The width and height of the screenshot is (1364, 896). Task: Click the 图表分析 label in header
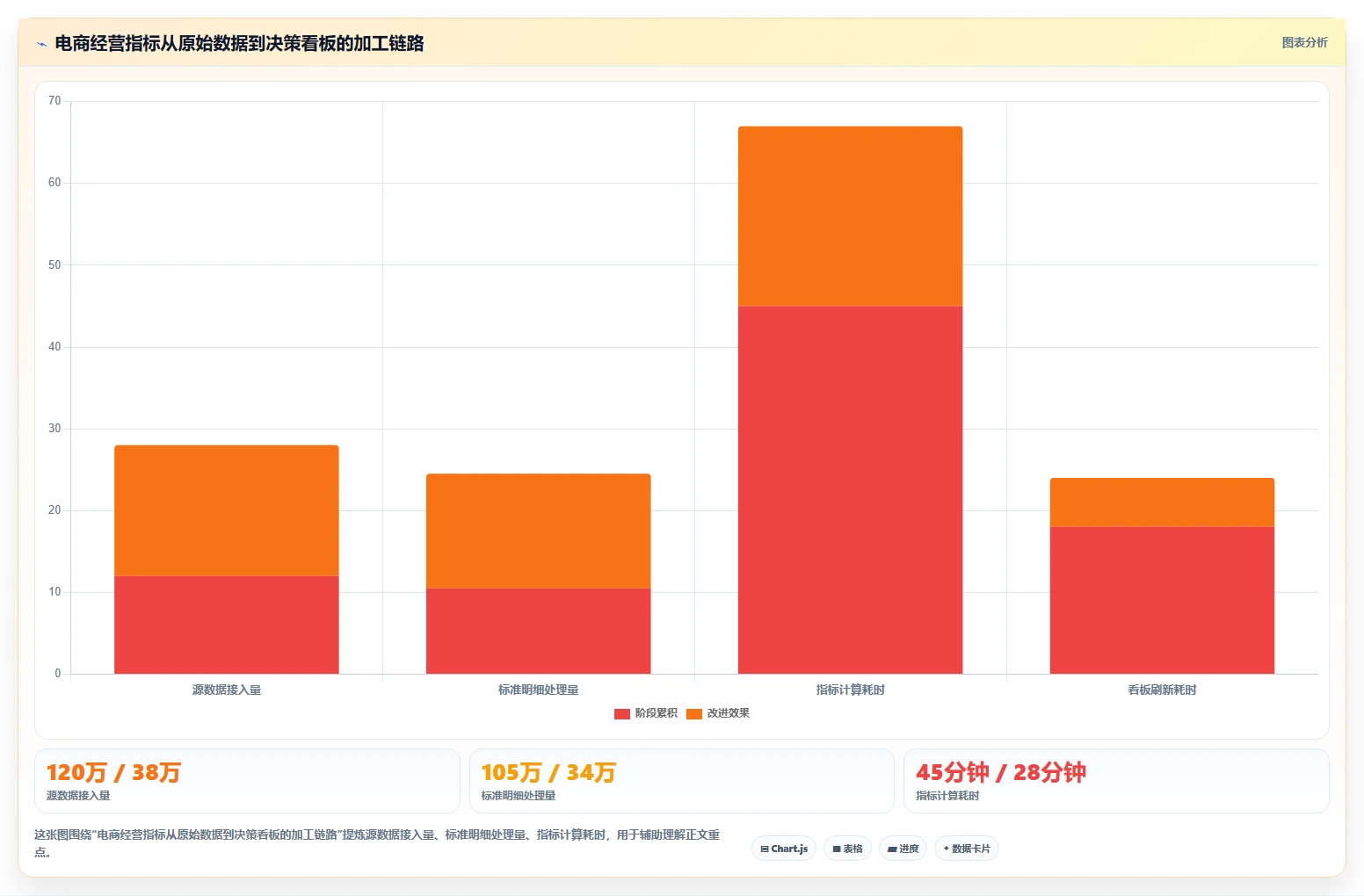pyautogui.click(x=1304, y=42)
